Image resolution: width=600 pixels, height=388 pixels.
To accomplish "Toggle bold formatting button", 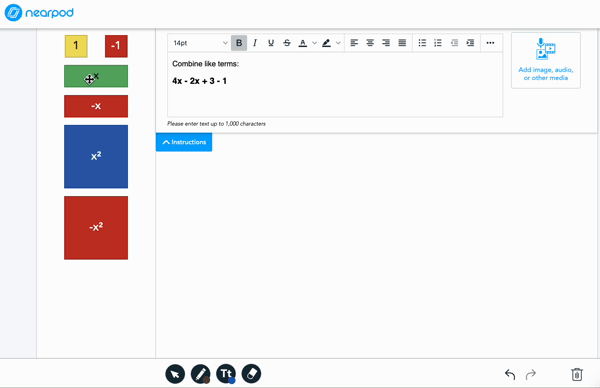I will (x=239, y=43).
